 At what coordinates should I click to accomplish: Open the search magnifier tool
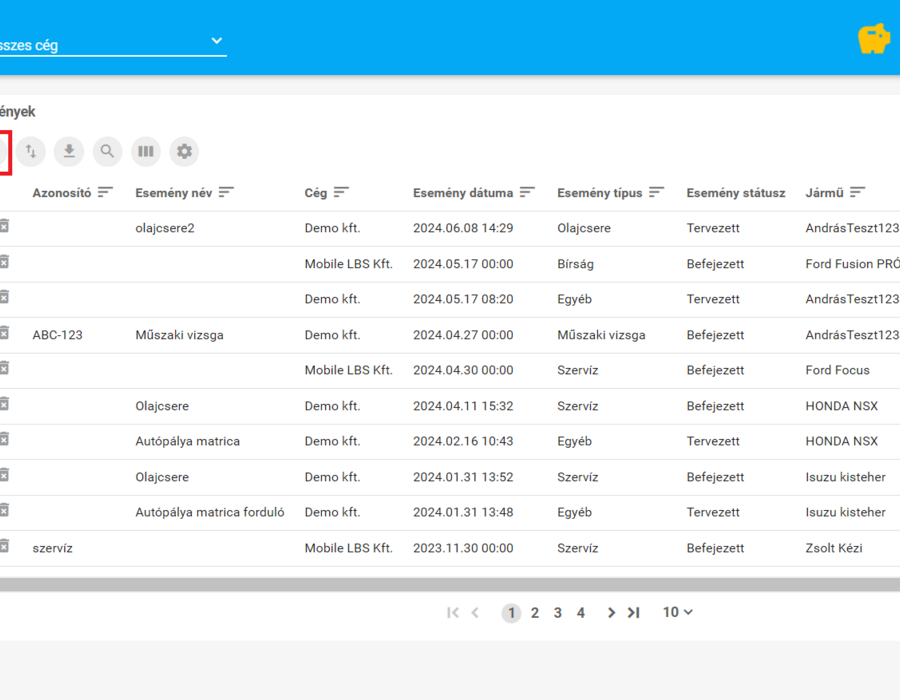(107, 151)
